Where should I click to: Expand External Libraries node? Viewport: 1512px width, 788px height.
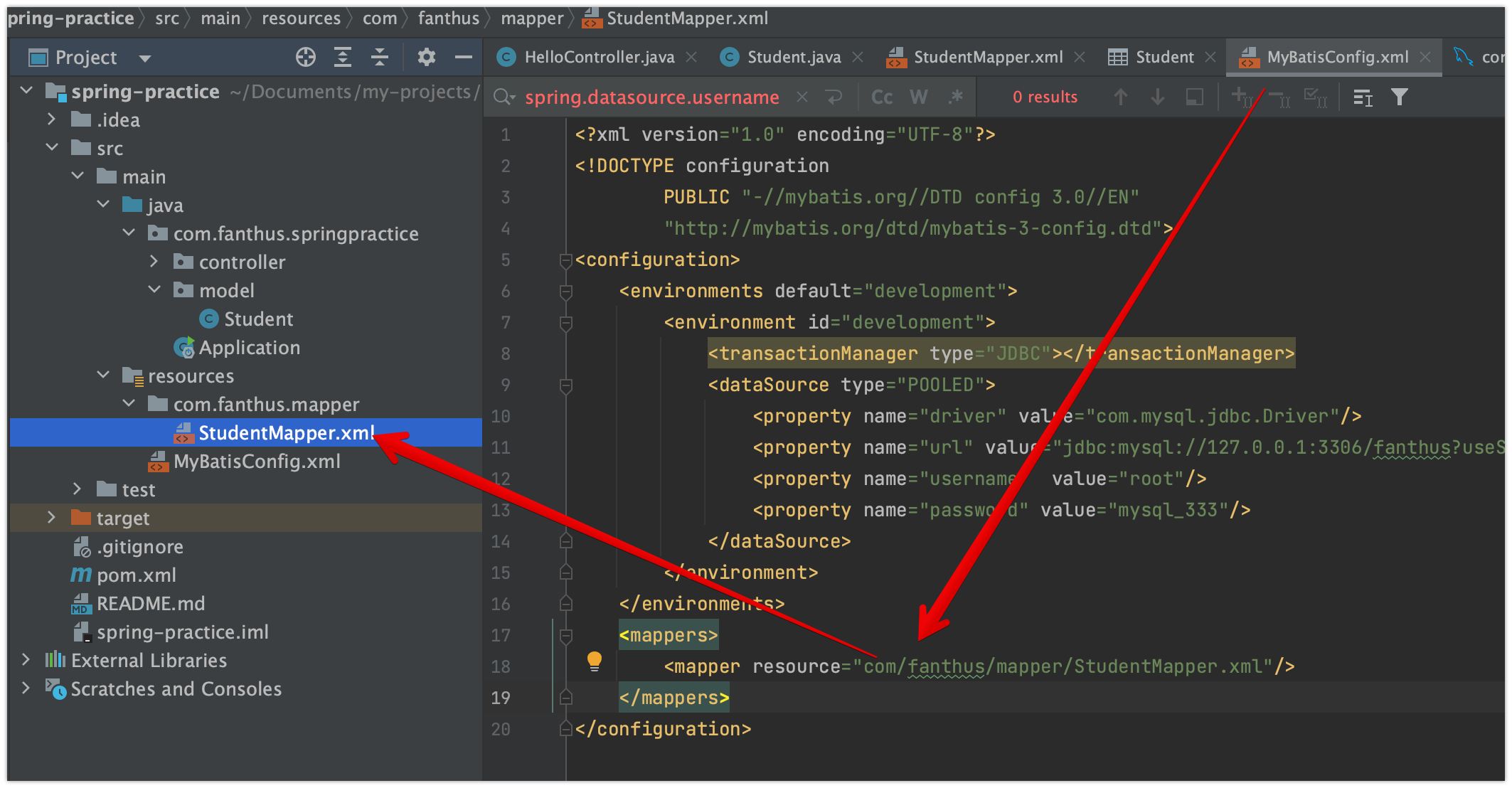(26, 660)
